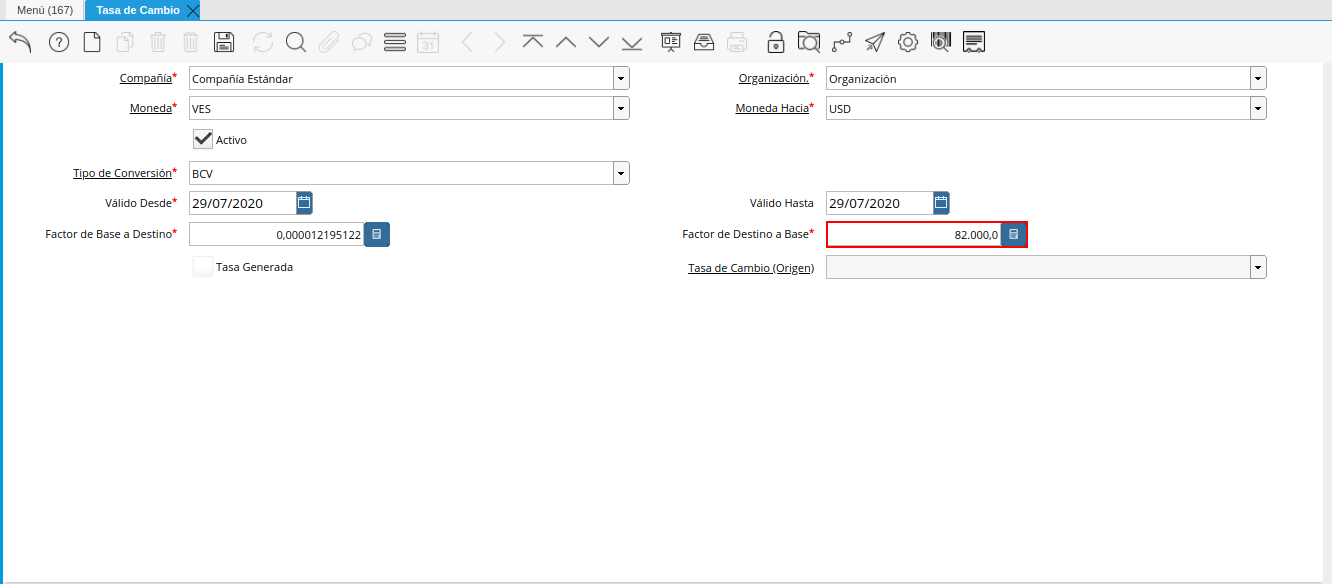The width and height of the screenshot is (1332, 584).
Task: Click the Tipo de Conversión label link
Action: pyautogui.click(x=122, y=173)
